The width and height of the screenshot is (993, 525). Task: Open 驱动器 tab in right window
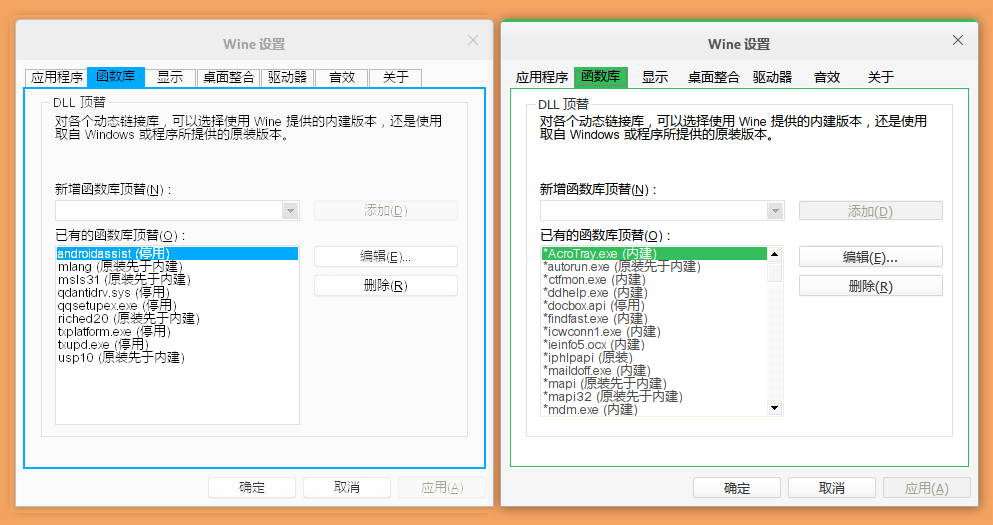(x=772, y=78)
